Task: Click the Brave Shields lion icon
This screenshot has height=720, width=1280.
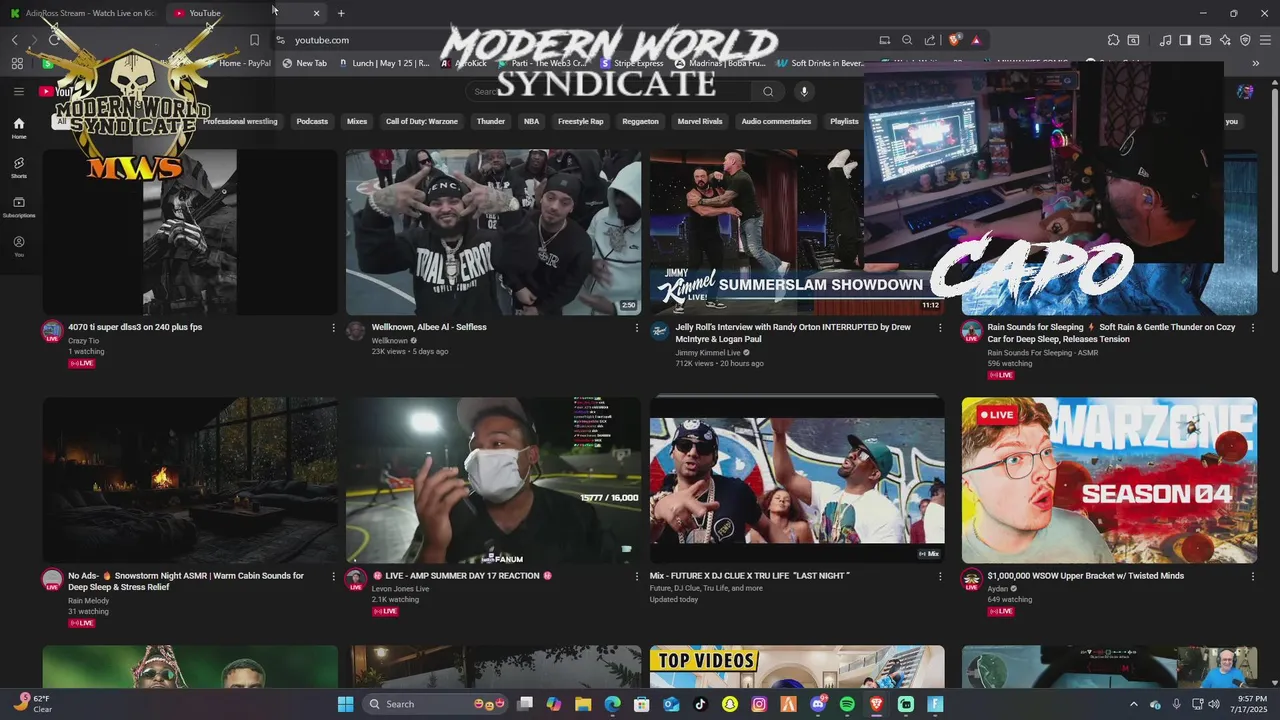Action: [x=954, y=40]
